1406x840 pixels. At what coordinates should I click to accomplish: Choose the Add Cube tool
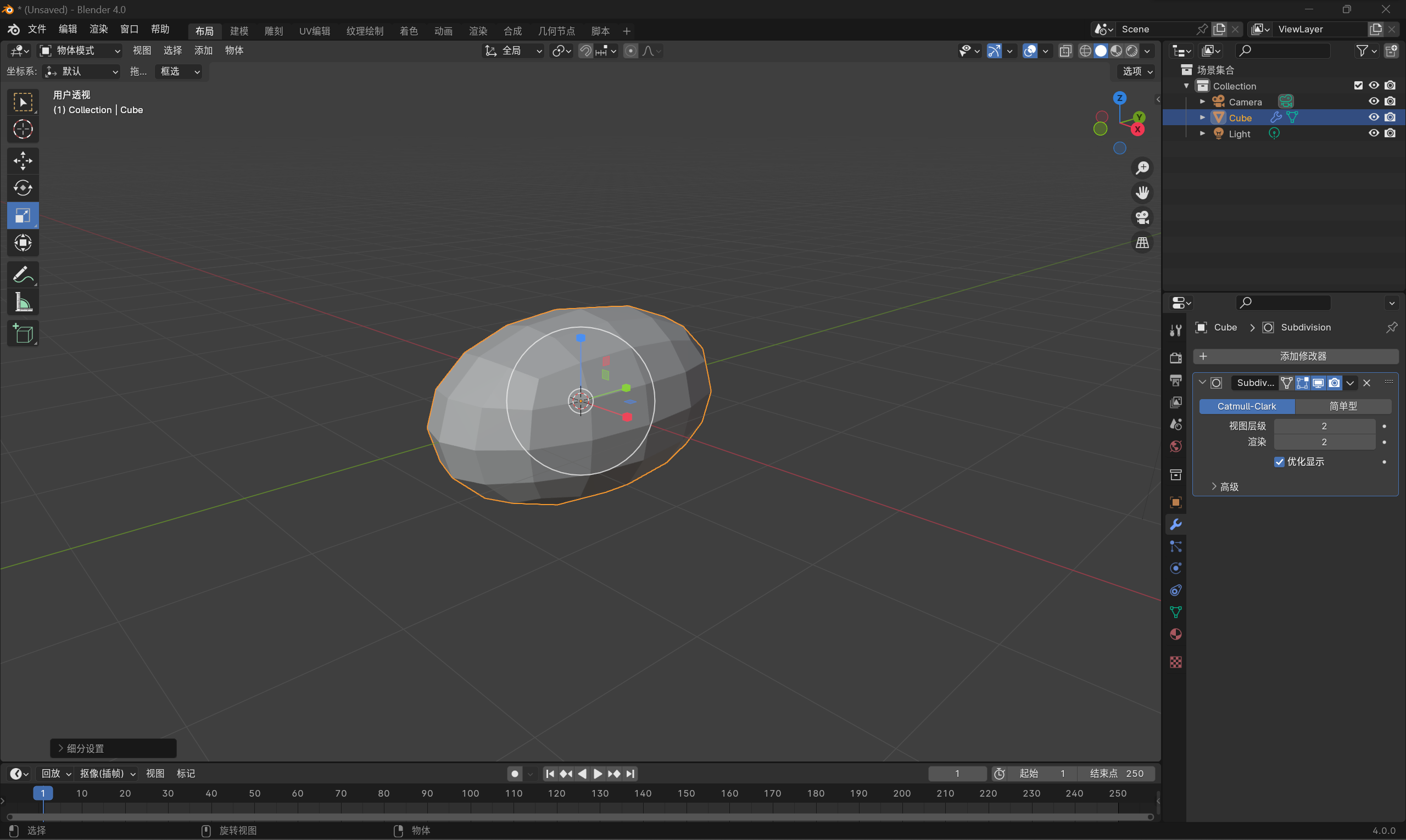tap(23, 334)
